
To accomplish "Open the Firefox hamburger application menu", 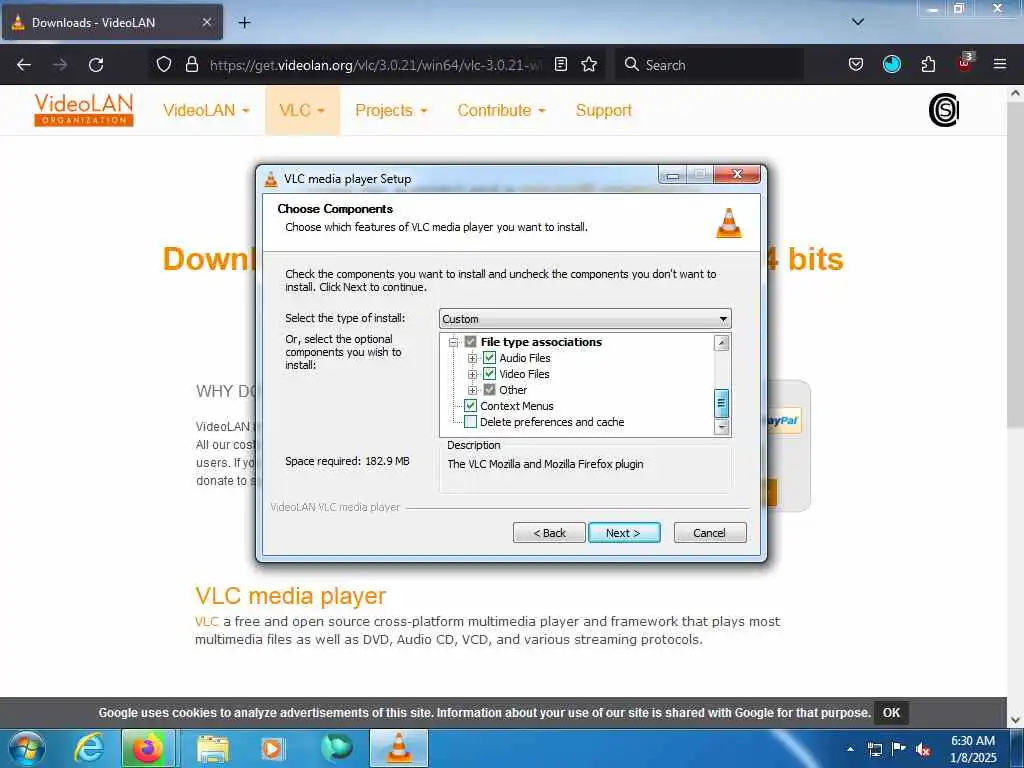I will 999,64.
